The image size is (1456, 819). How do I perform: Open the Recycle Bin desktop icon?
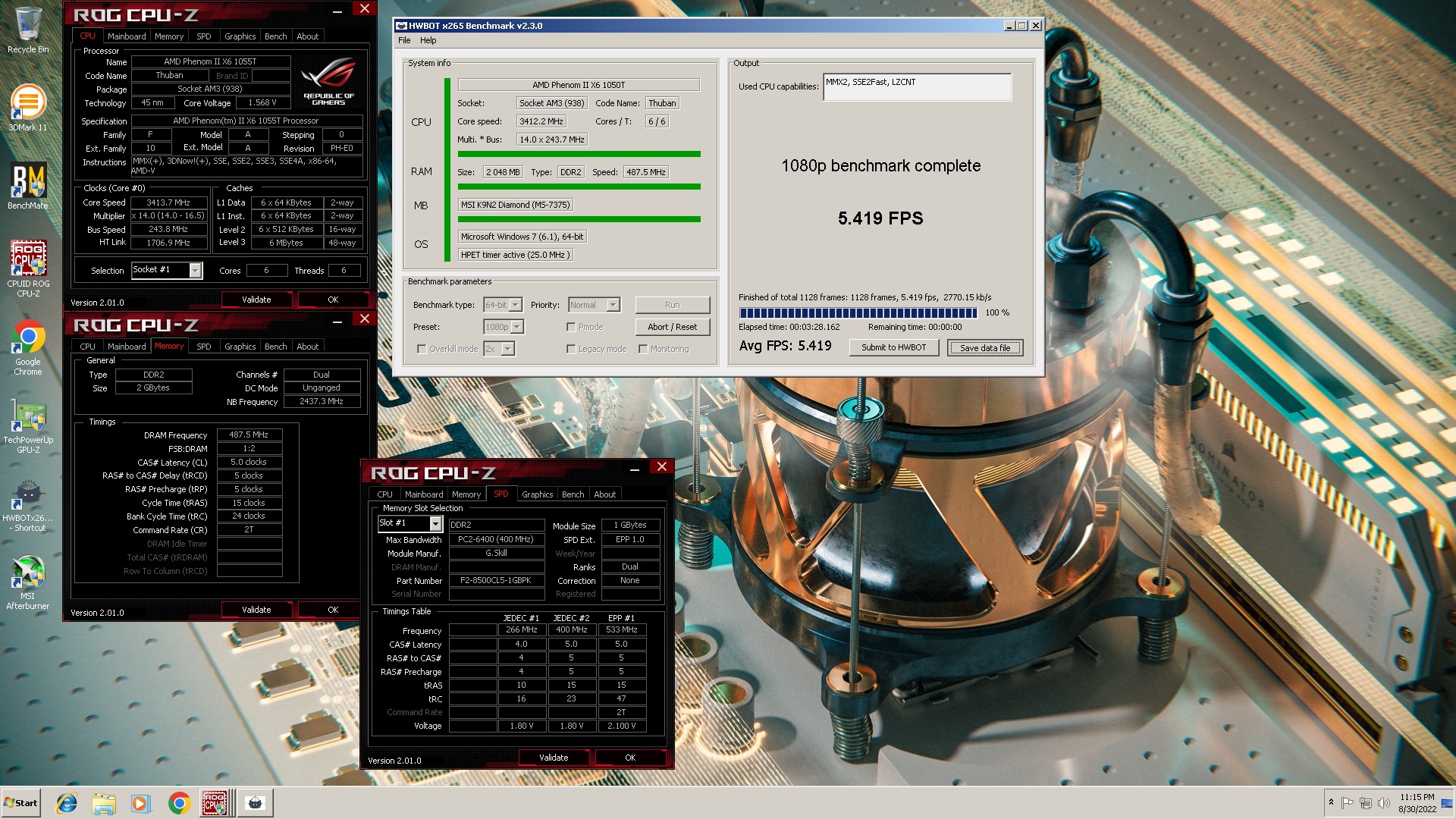[28, 31]
